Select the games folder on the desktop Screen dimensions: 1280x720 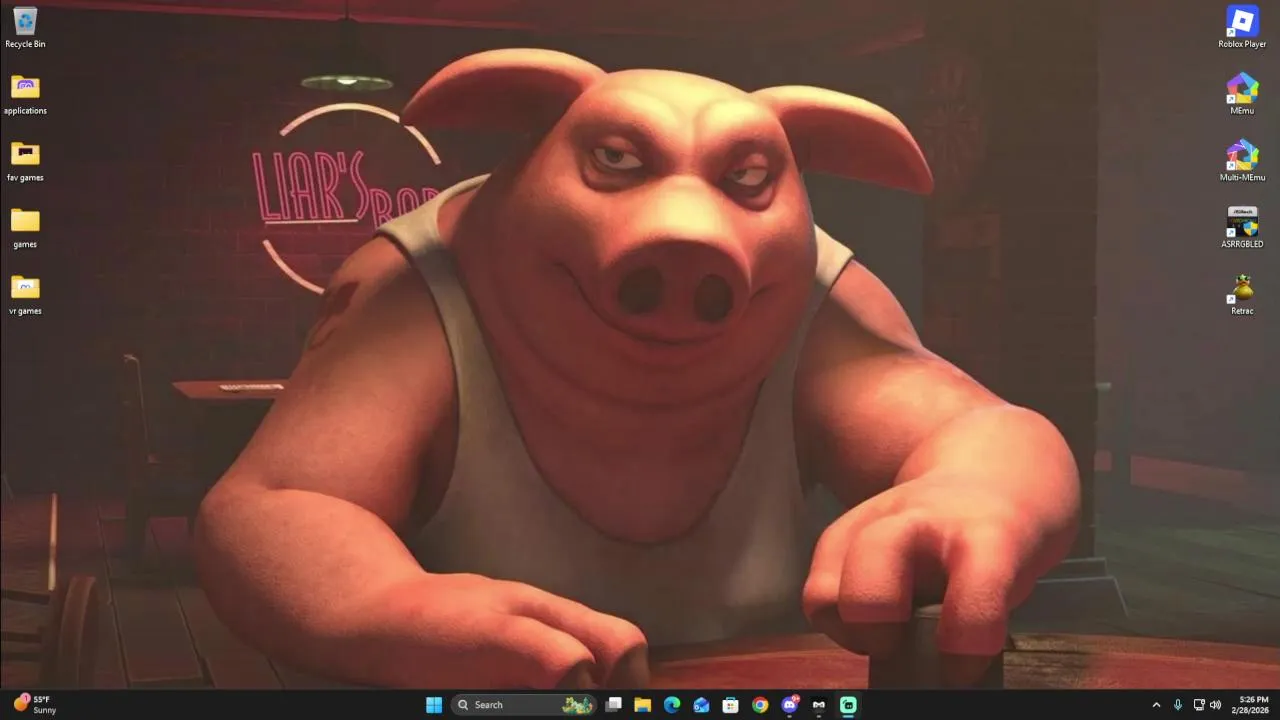(25, 228)
